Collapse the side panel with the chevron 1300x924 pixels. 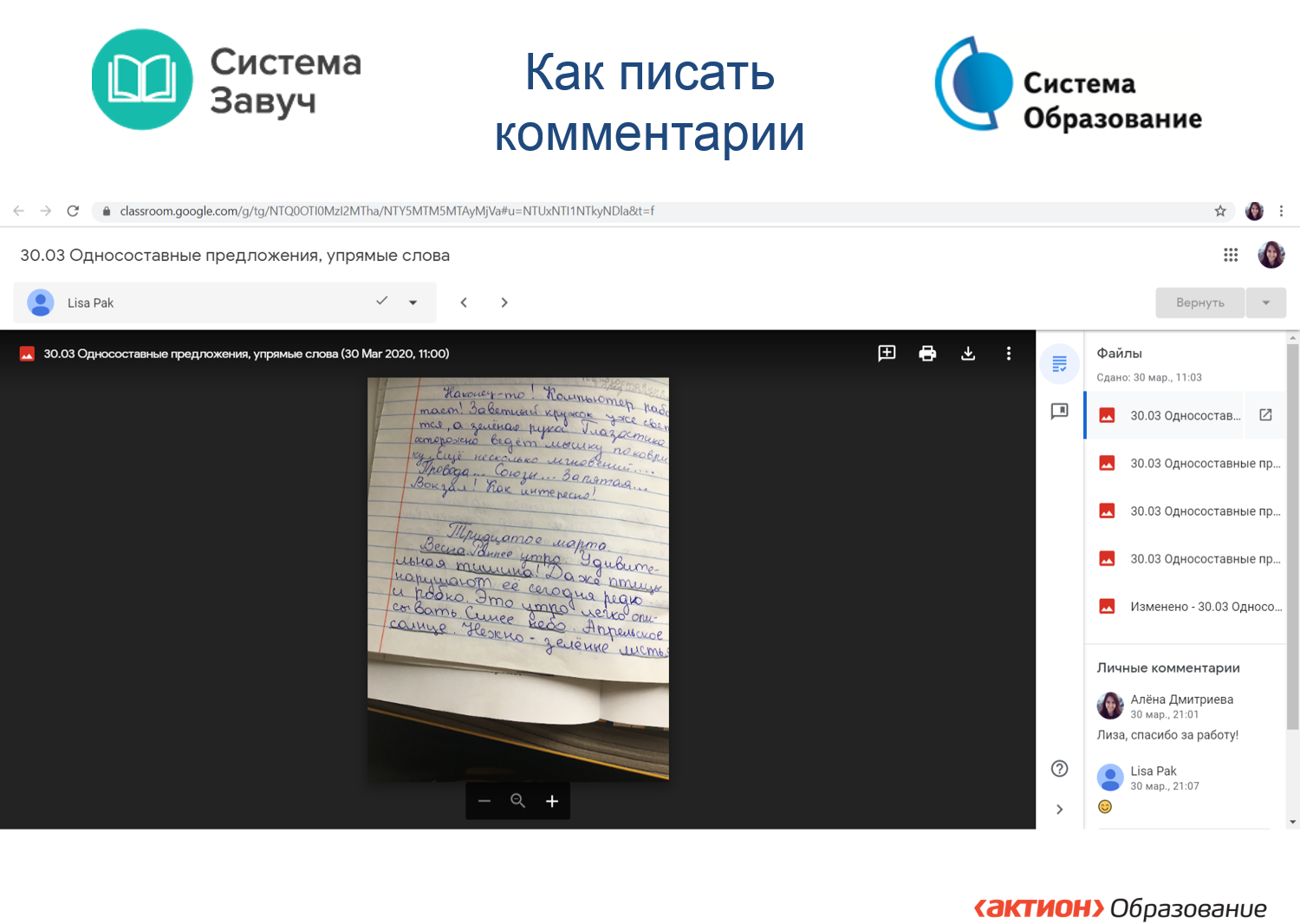click(x=1059, y=810)
